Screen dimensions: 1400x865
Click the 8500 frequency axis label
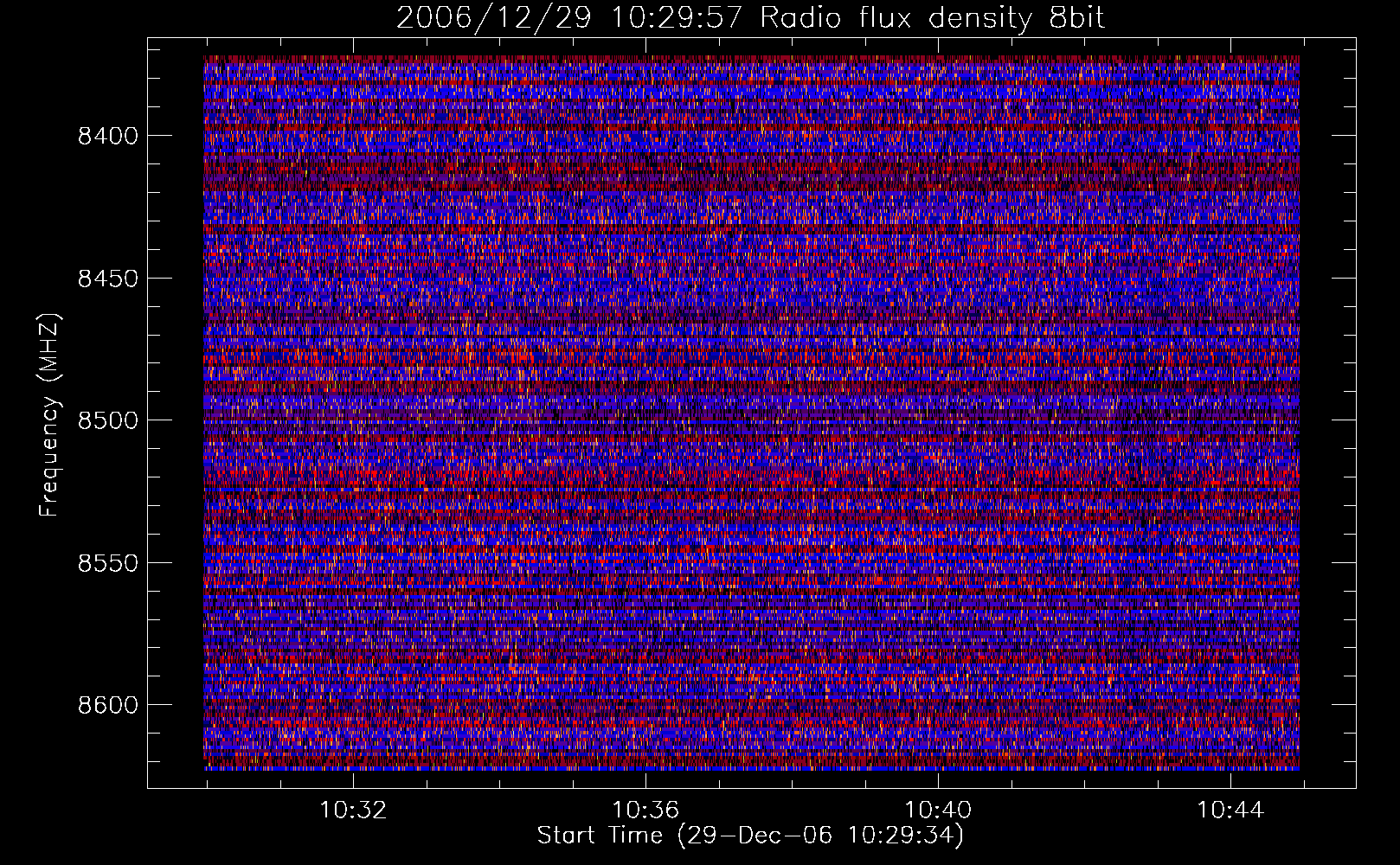pos(108,420)
